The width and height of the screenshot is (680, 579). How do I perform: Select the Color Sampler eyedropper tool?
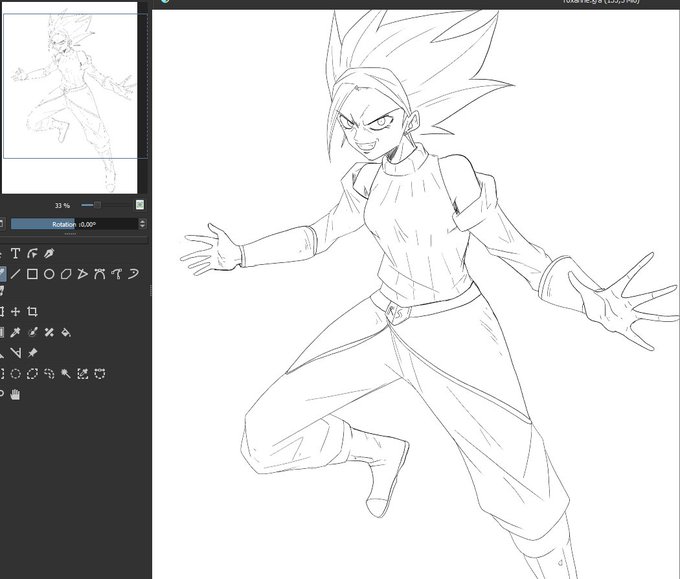coord(15,333)
